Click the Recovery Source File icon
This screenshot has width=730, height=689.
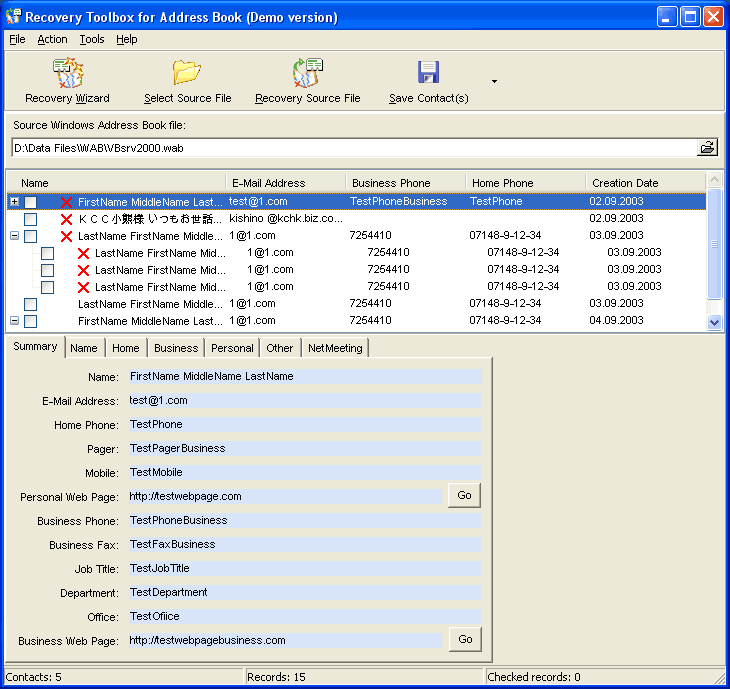[x=307, y=73]
